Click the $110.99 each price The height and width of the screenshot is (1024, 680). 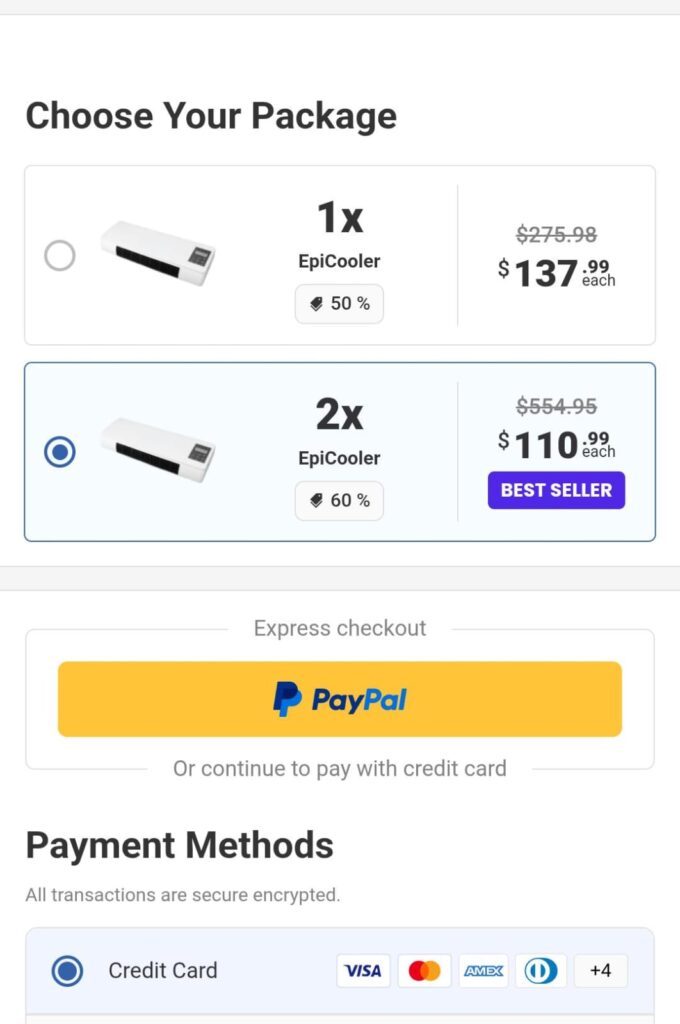[556, 444]
